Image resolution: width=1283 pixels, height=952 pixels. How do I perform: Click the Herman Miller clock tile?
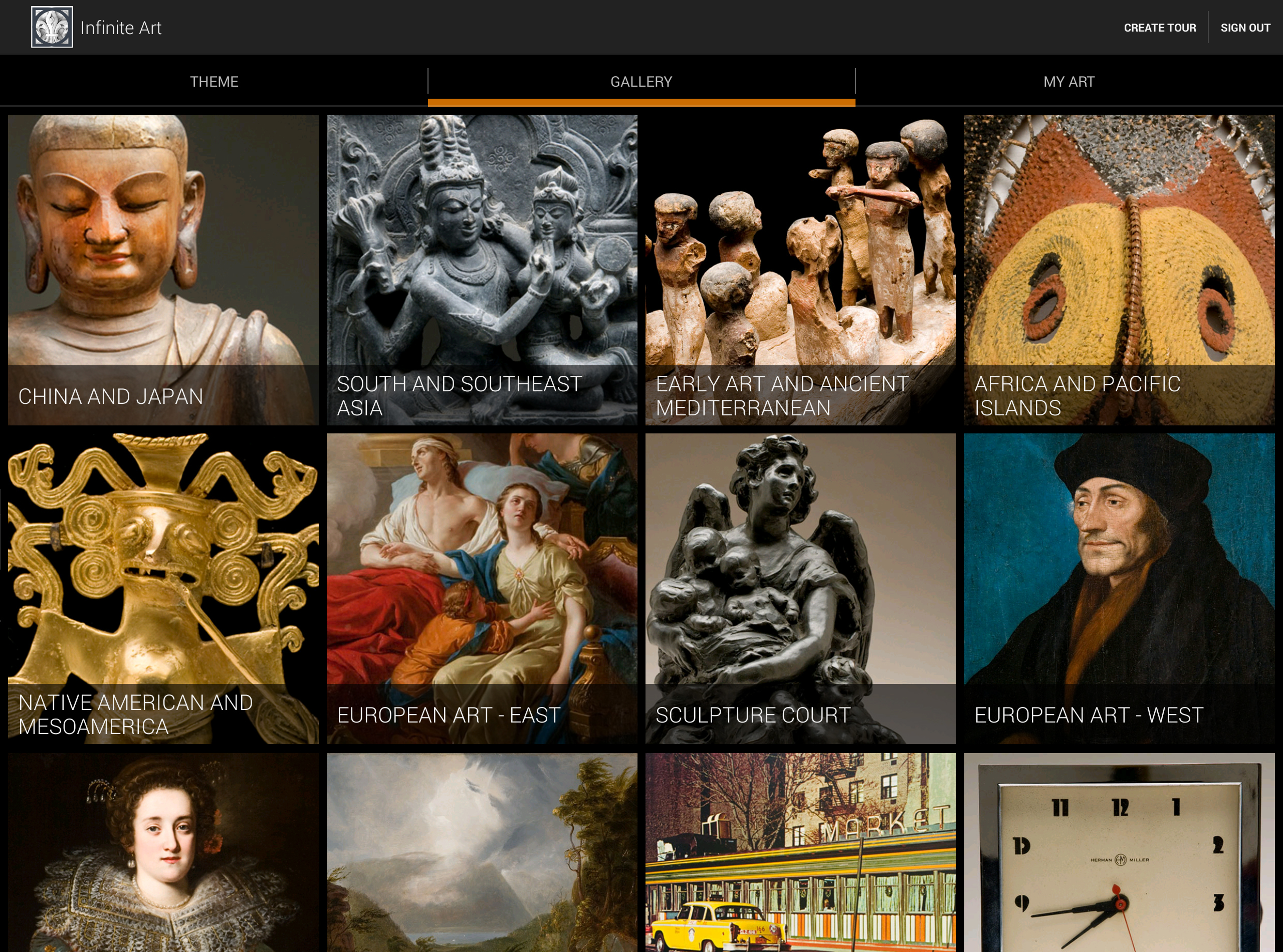click(1119, 853)
